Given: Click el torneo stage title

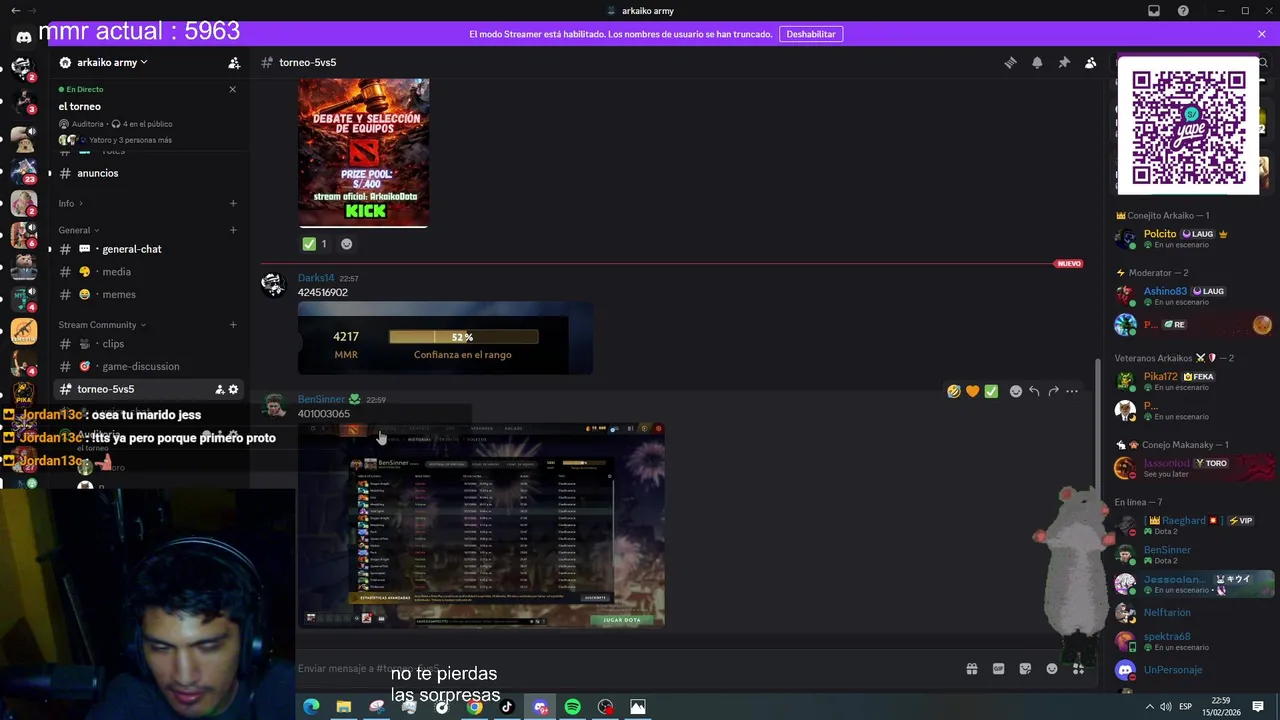Looking at the screenshot, I should click(80, 106).
